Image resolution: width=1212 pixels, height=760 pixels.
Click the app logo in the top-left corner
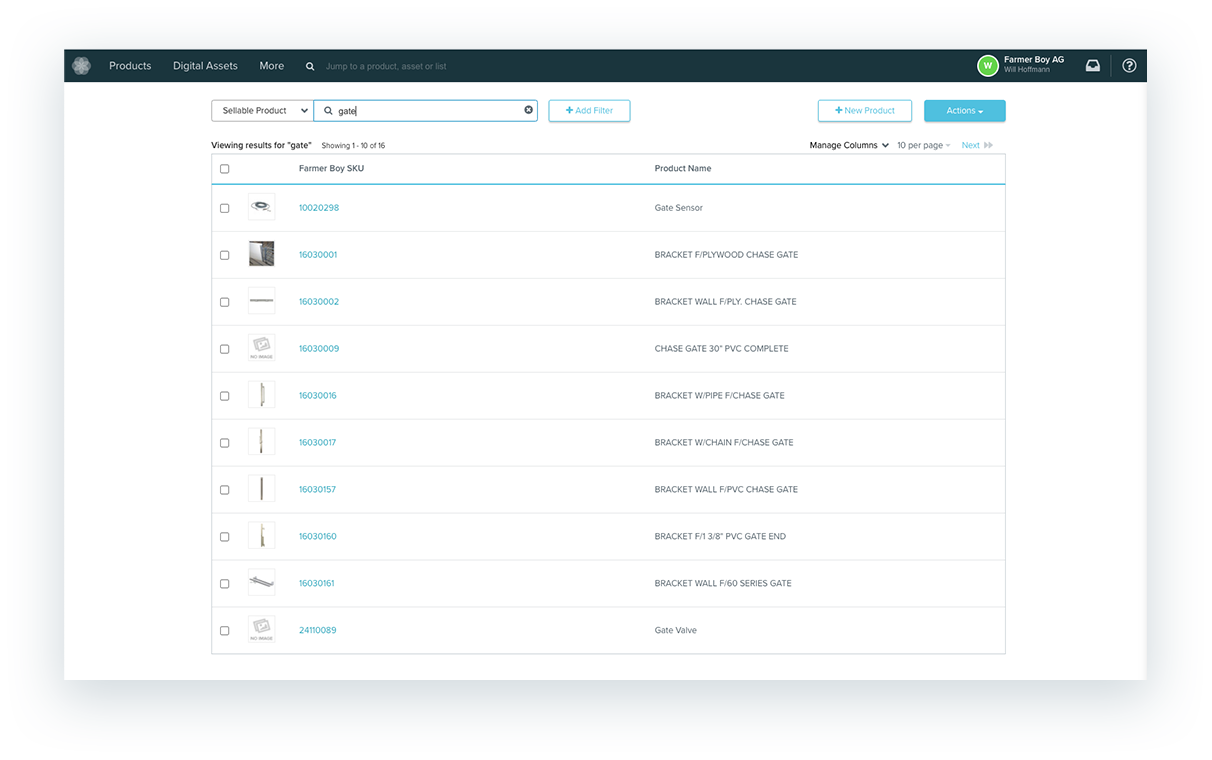pyautogui.click(x=81, y=66)
